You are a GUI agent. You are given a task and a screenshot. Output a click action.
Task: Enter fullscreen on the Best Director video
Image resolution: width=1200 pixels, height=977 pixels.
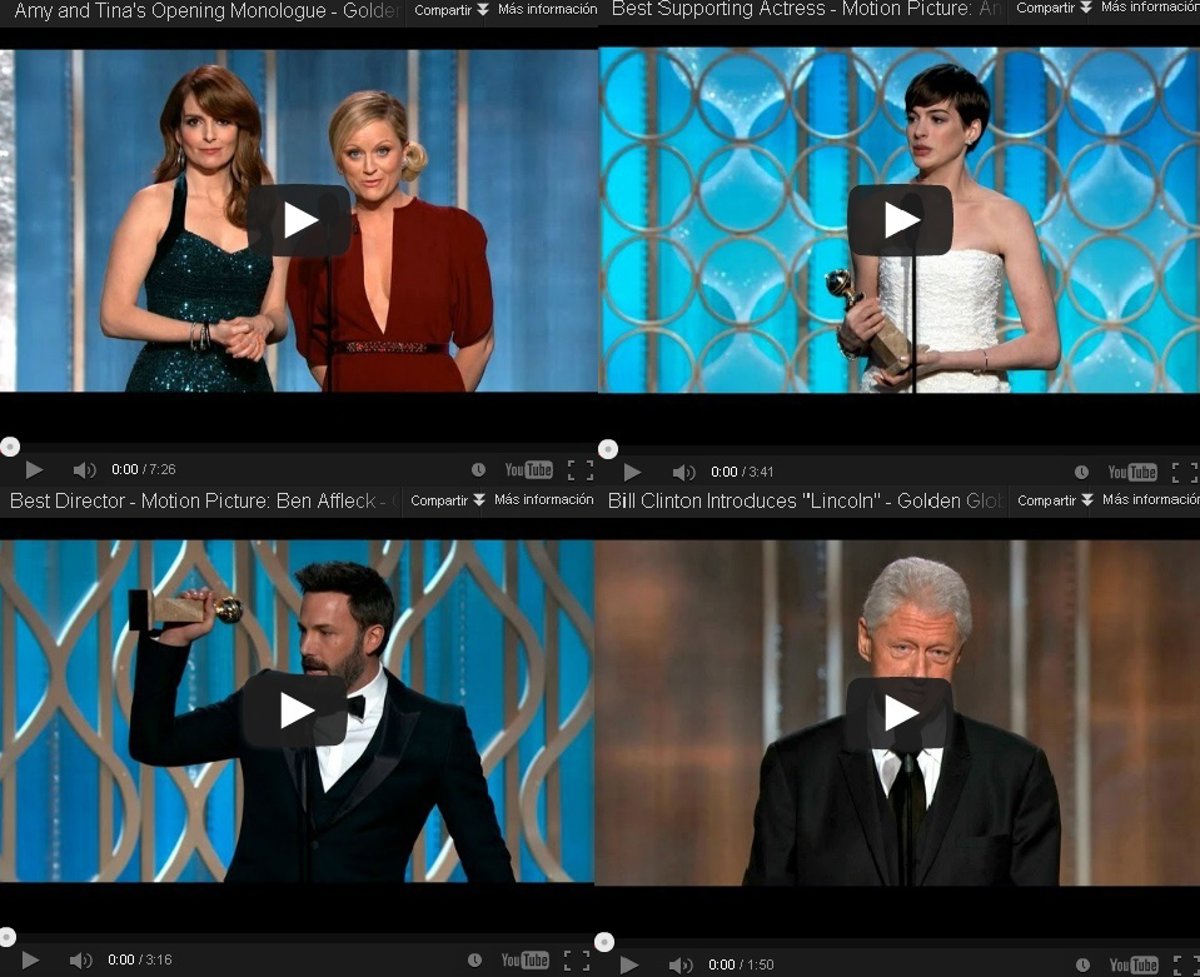point(577,960)
